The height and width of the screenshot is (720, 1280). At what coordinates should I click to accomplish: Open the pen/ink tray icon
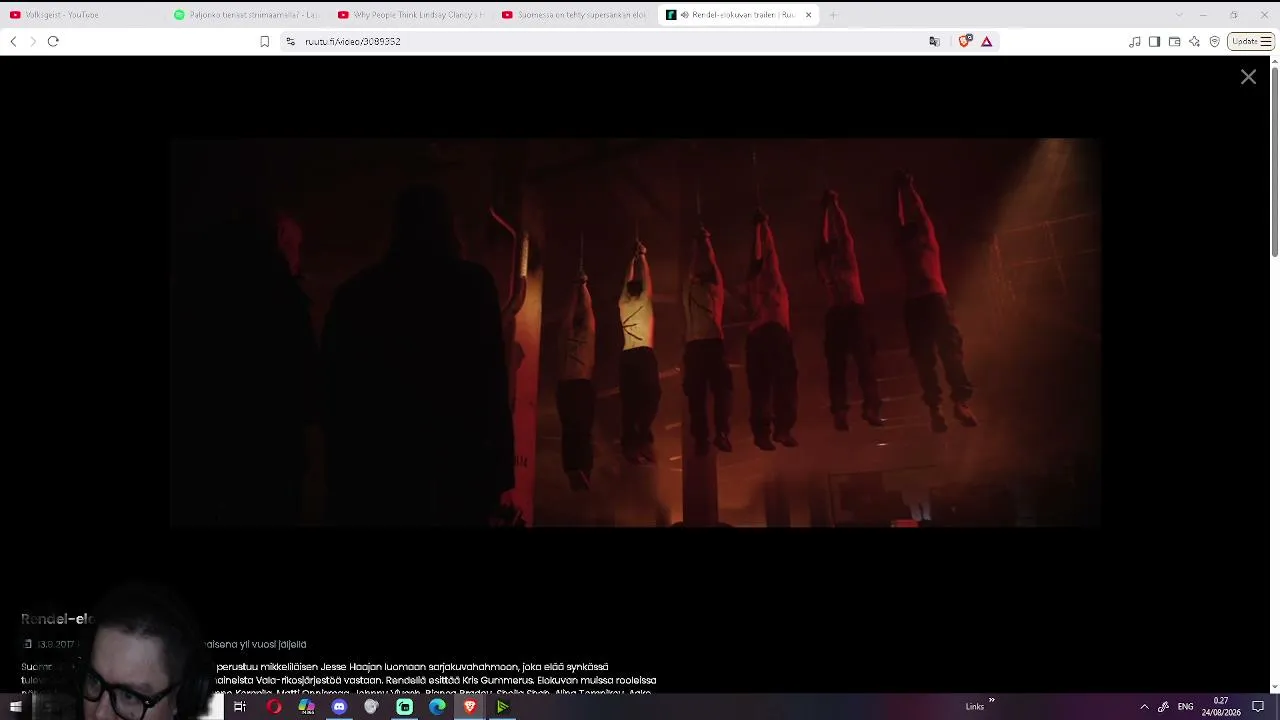click(x=1163, y=707)
